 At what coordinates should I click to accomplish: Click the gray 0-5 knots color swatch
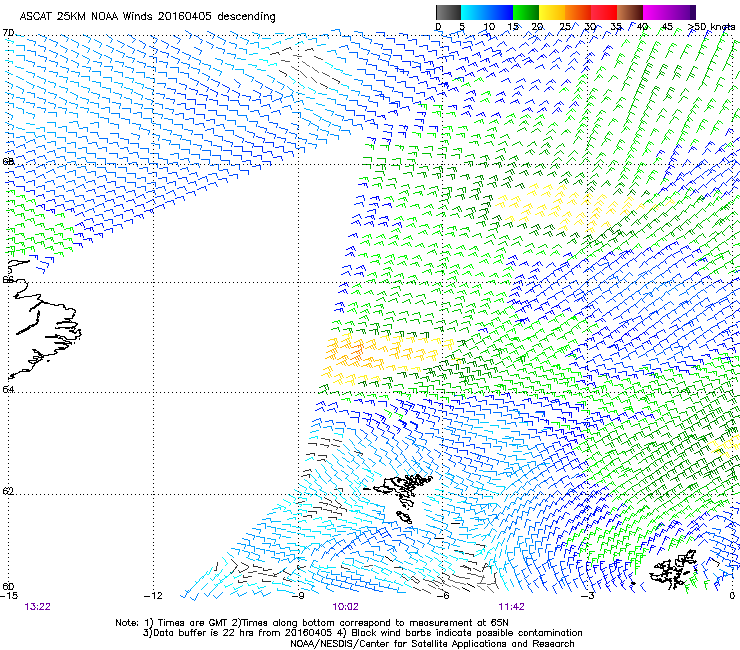tap(448, 12)
